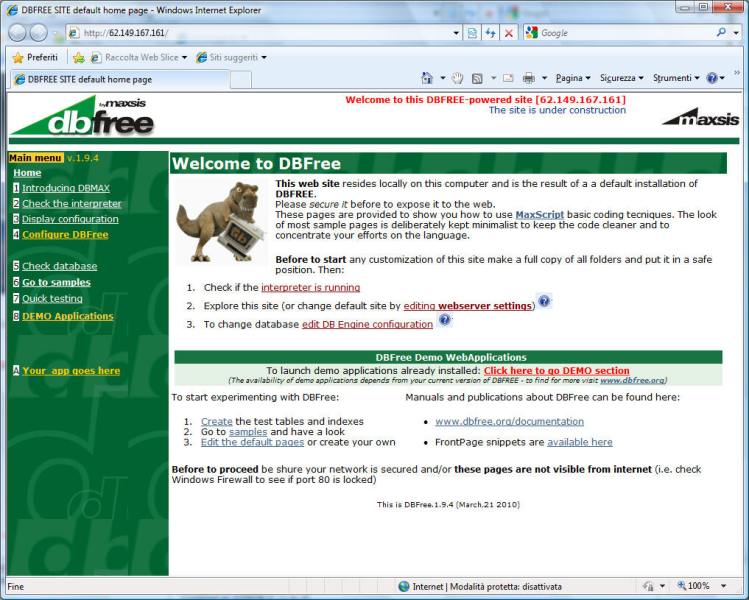Viewport: 749px width, 600px height.
Task: Click the toolbar hand accelerator icon
Action: [x=458, y=78]
